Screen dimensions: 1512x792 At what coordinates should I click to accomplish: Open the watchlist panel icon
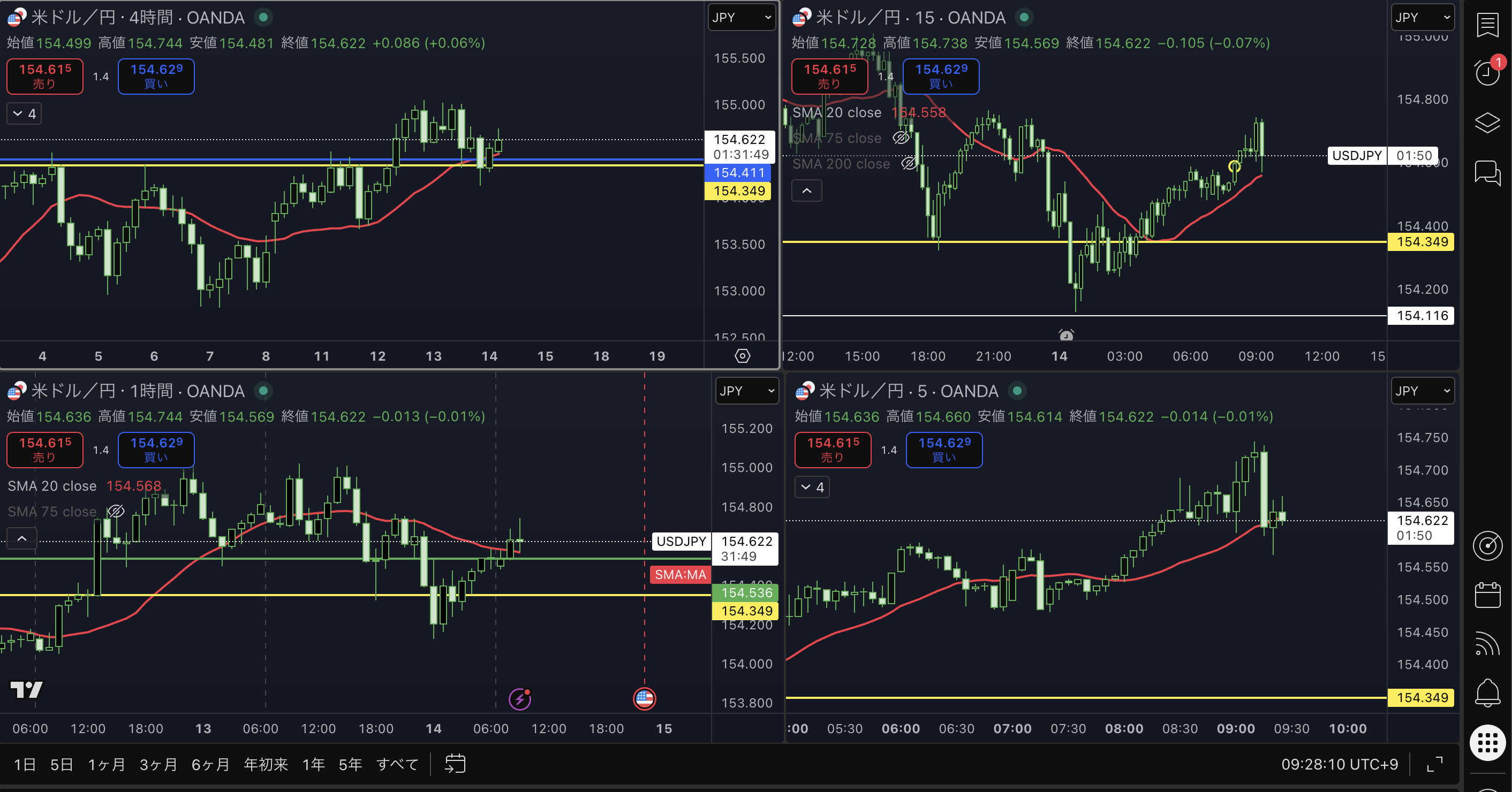1487,25
